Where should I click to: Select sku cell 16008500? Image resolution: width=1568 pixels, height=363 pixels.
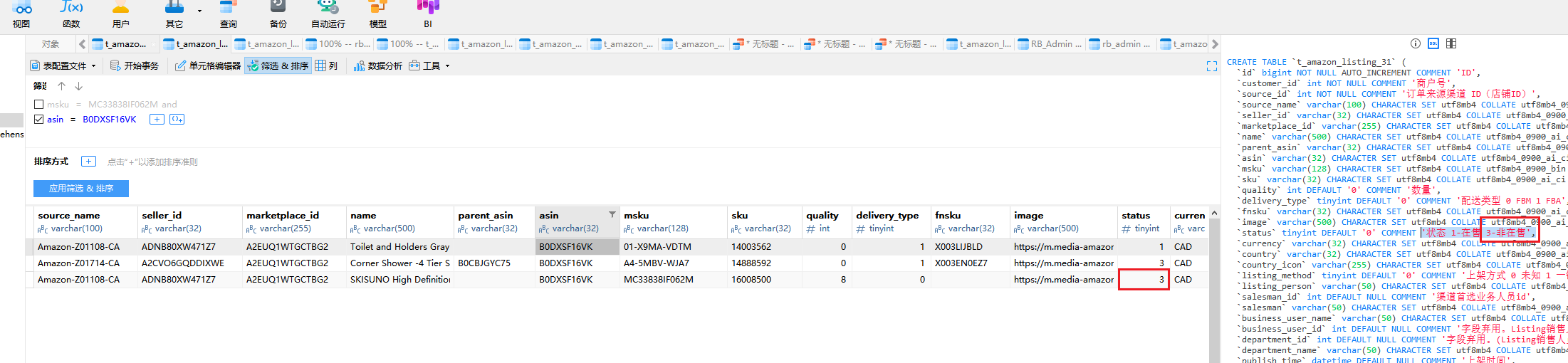point(765,280)
